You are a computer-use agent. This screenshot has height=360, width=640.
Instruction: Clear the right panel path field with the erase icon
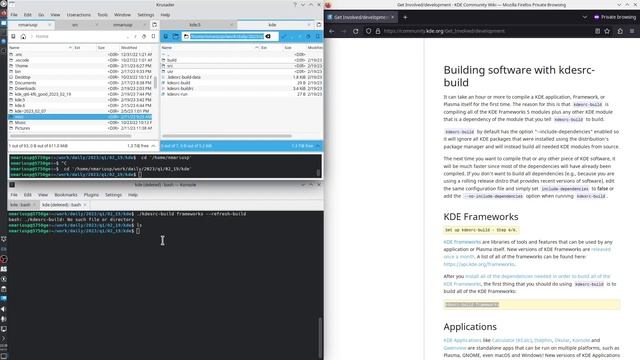click(268, 36)
